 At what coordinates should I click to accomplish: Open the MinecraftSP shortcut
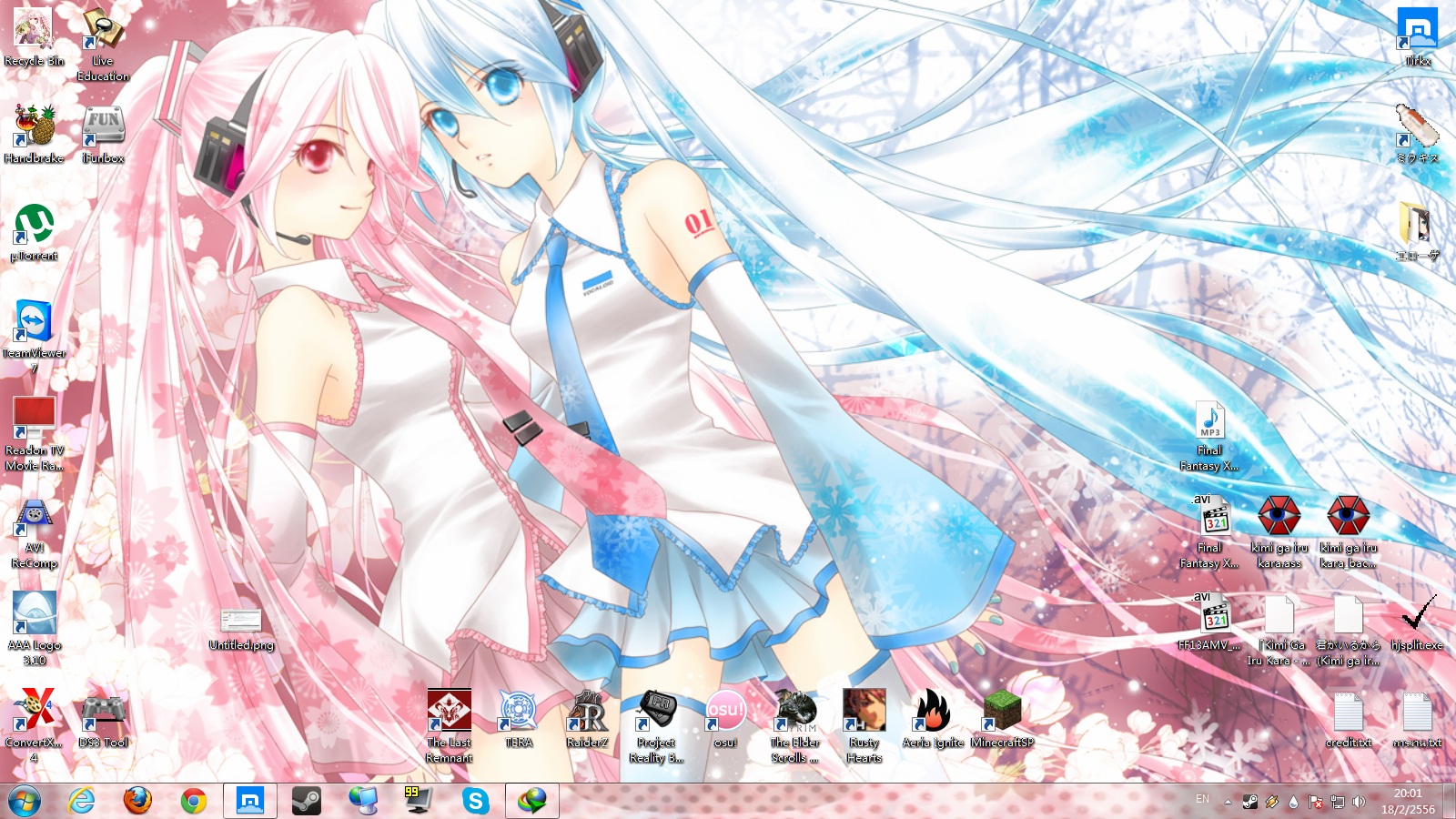1002,719
